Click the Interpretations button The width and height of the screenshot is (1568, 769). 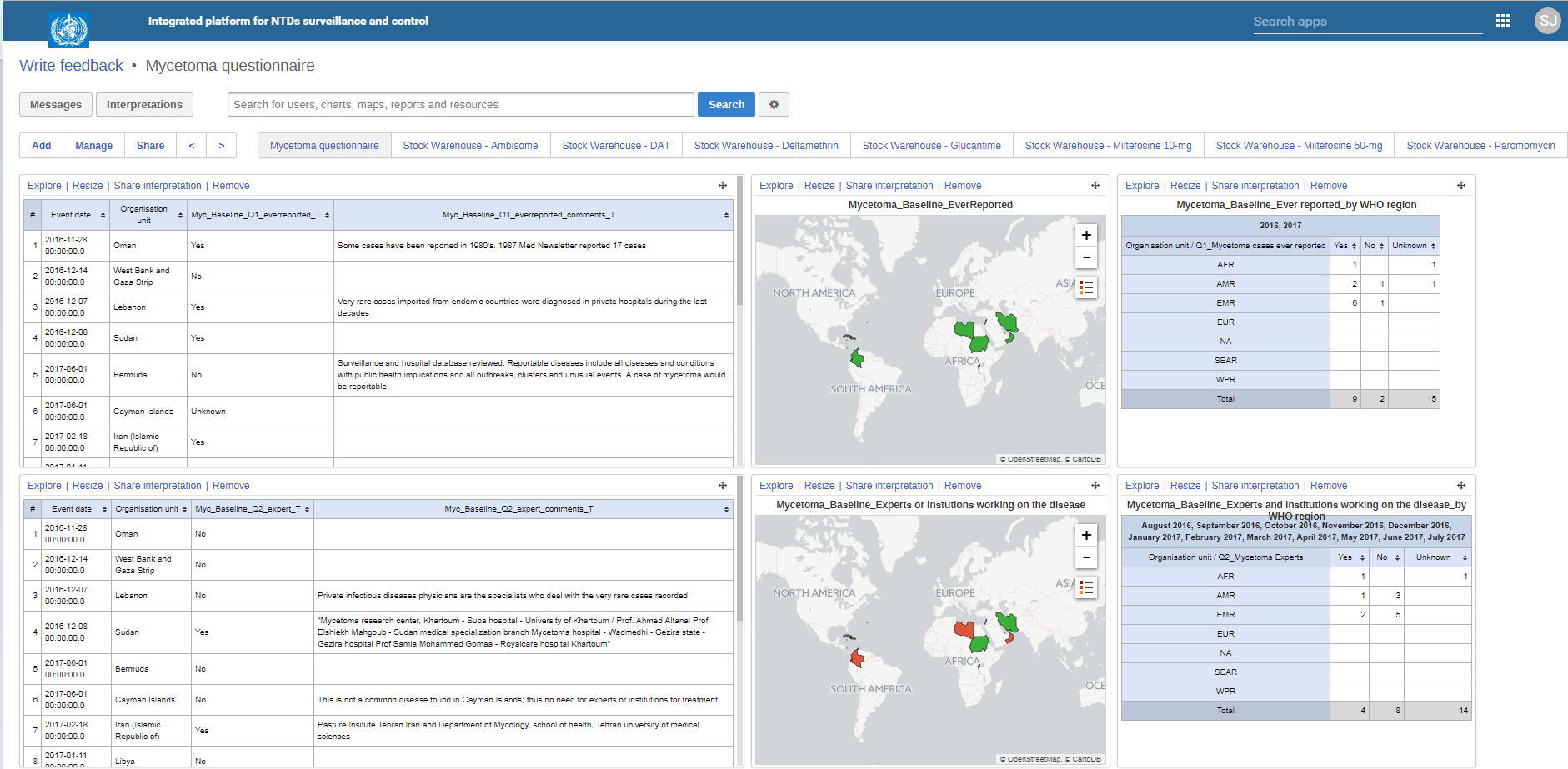pyautogui.click(x=144, y=104)
